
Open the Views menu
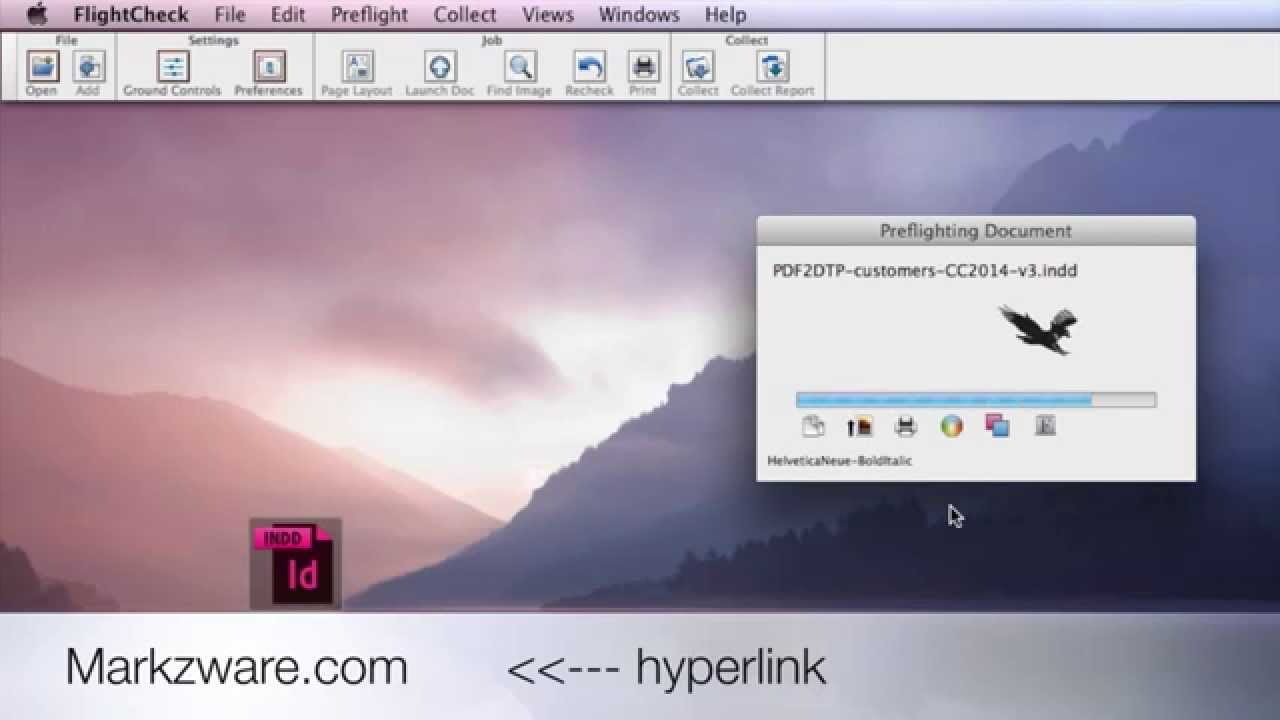548,14
